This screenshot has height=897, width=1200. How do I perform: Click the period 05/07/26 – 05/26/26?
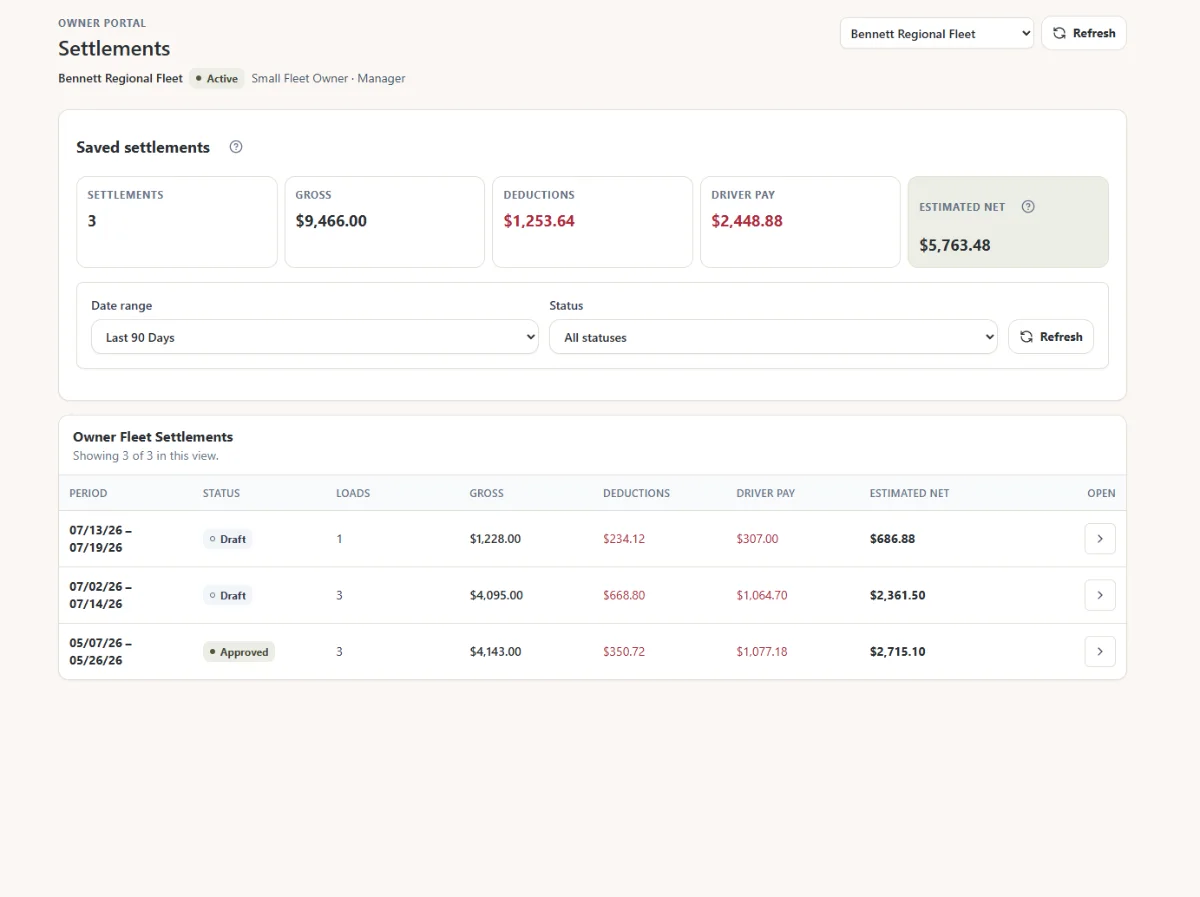[100, 652]
